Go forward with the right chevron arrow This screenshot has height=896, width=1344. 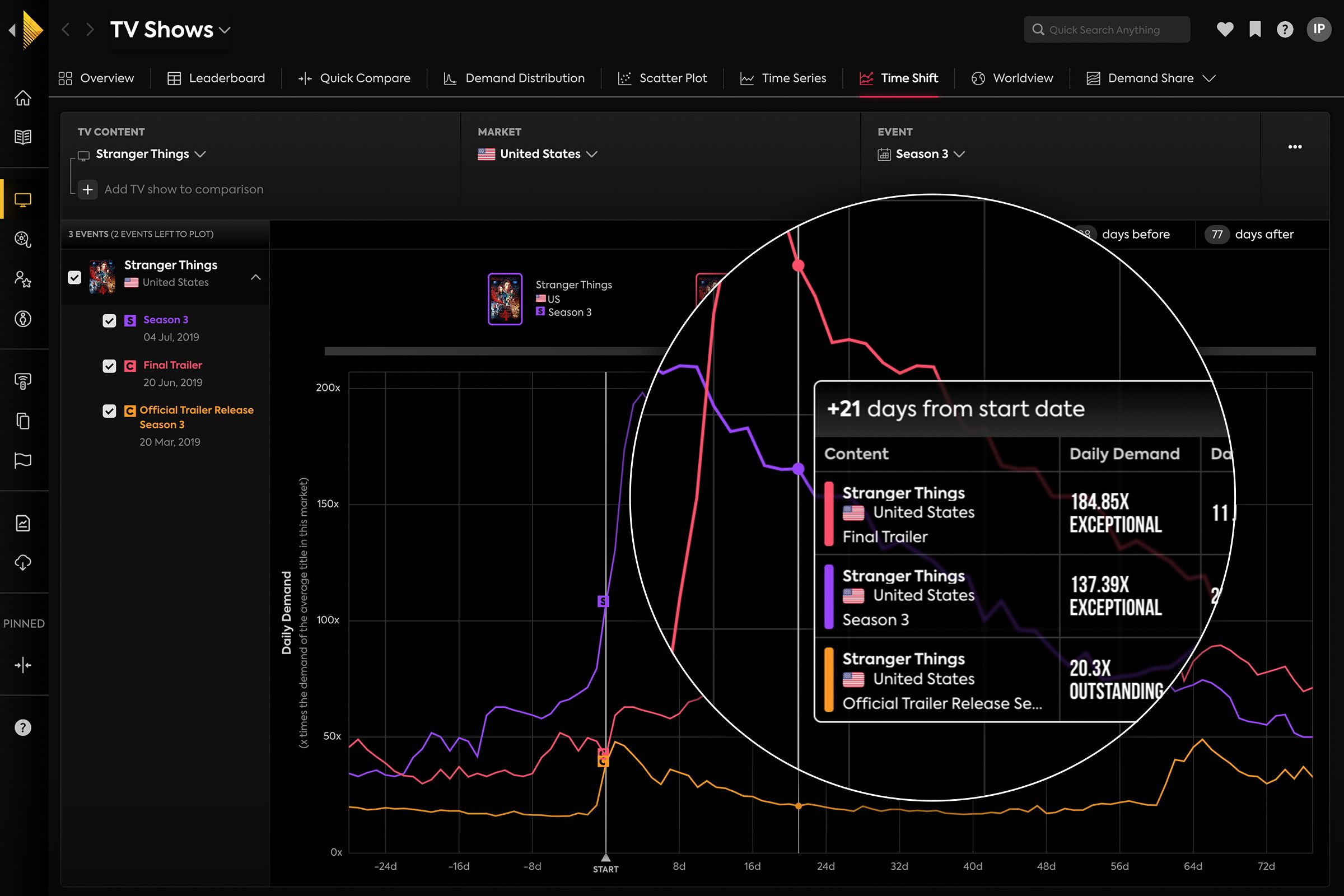[90, 29]
